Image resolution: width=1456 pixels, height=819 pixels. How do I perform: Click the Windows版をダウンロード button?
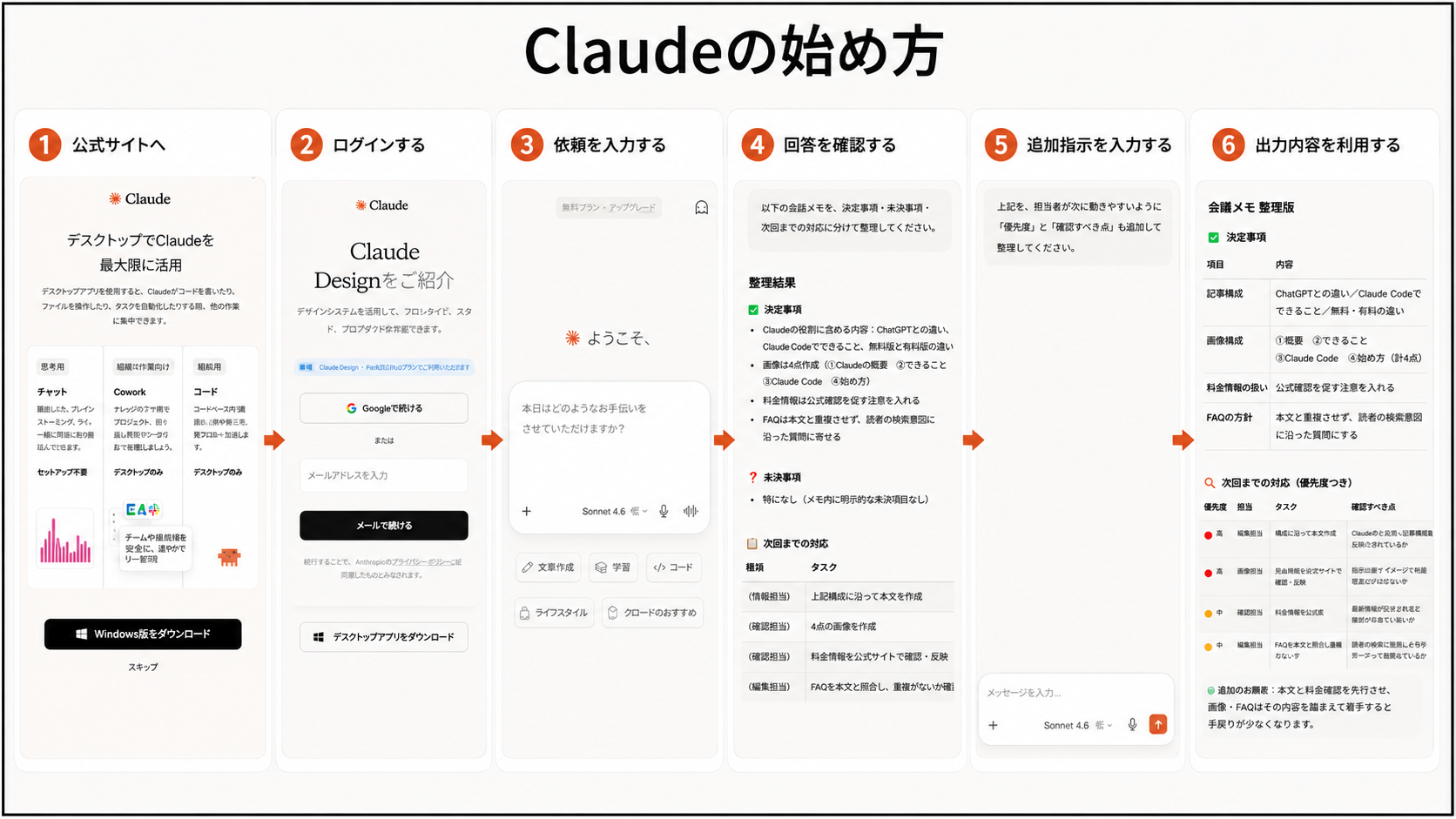pyautogui.click(x=143, y=634)
